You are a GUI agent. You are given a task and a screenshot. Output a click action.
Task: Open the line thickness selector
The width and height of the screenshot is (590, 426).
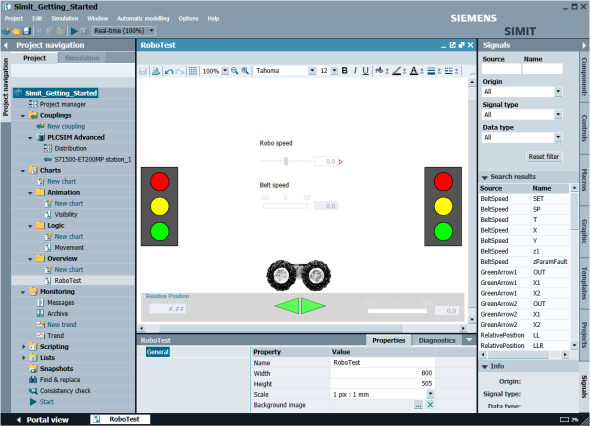coord(431,71)
